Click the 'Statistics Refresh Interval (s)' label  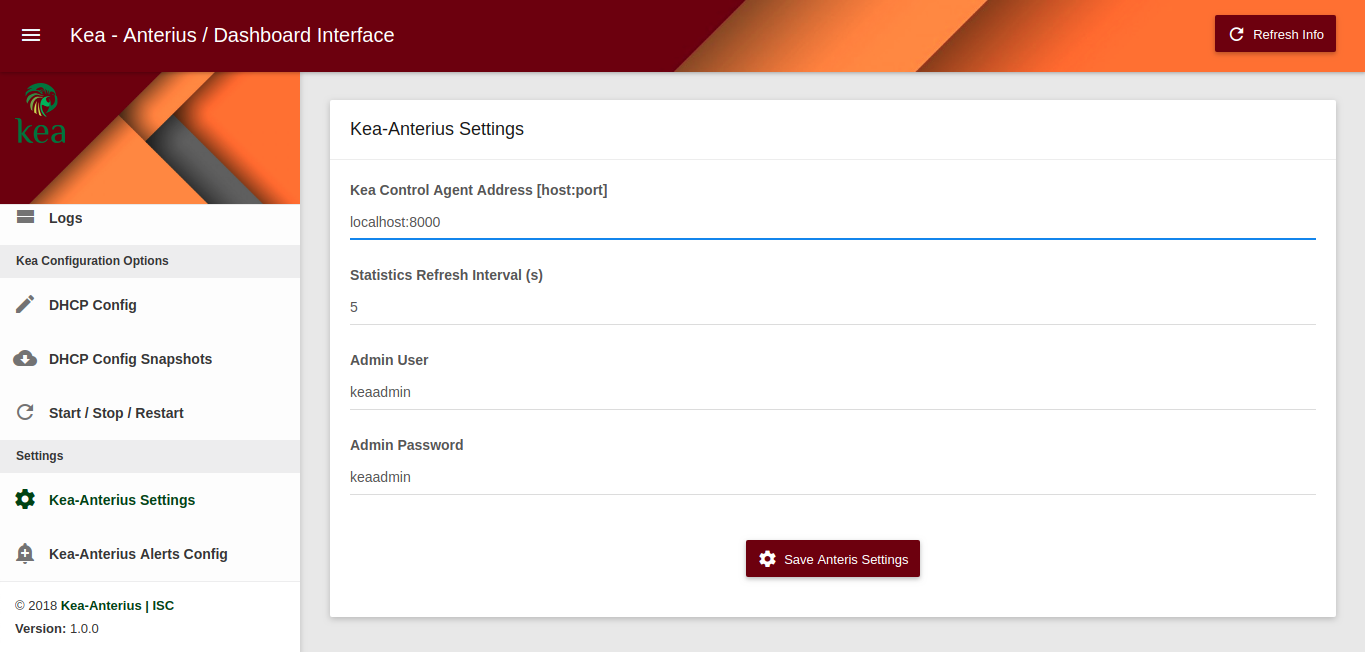click(x=446, y=275)
